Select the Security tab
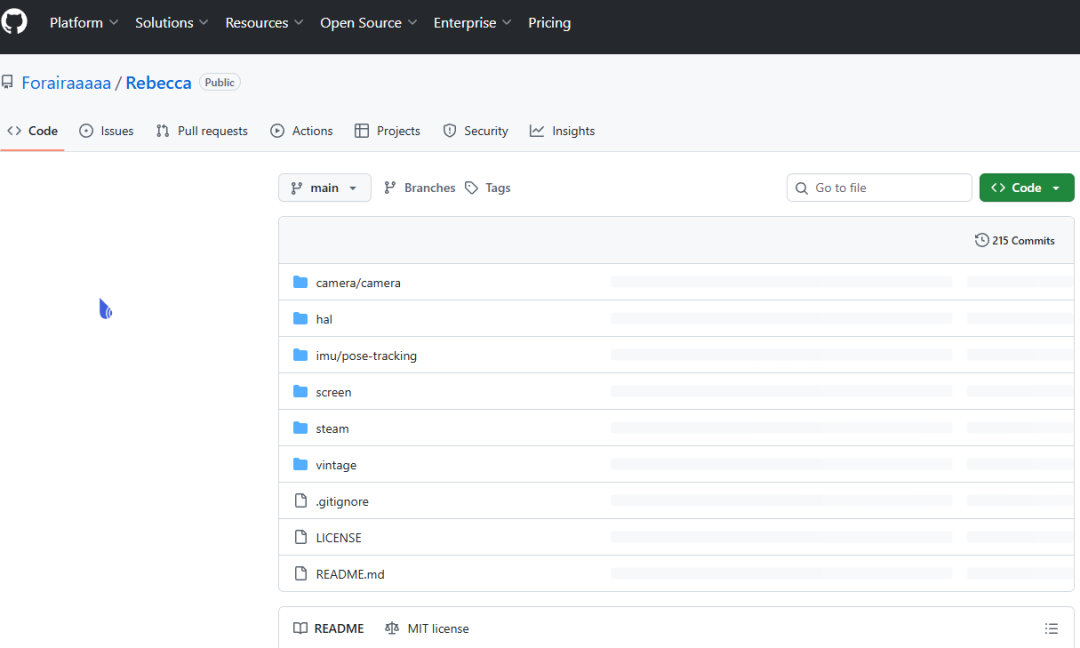The width and height of the screenshot is (1080, 648). pyautogui.click(x=476, y=131)
